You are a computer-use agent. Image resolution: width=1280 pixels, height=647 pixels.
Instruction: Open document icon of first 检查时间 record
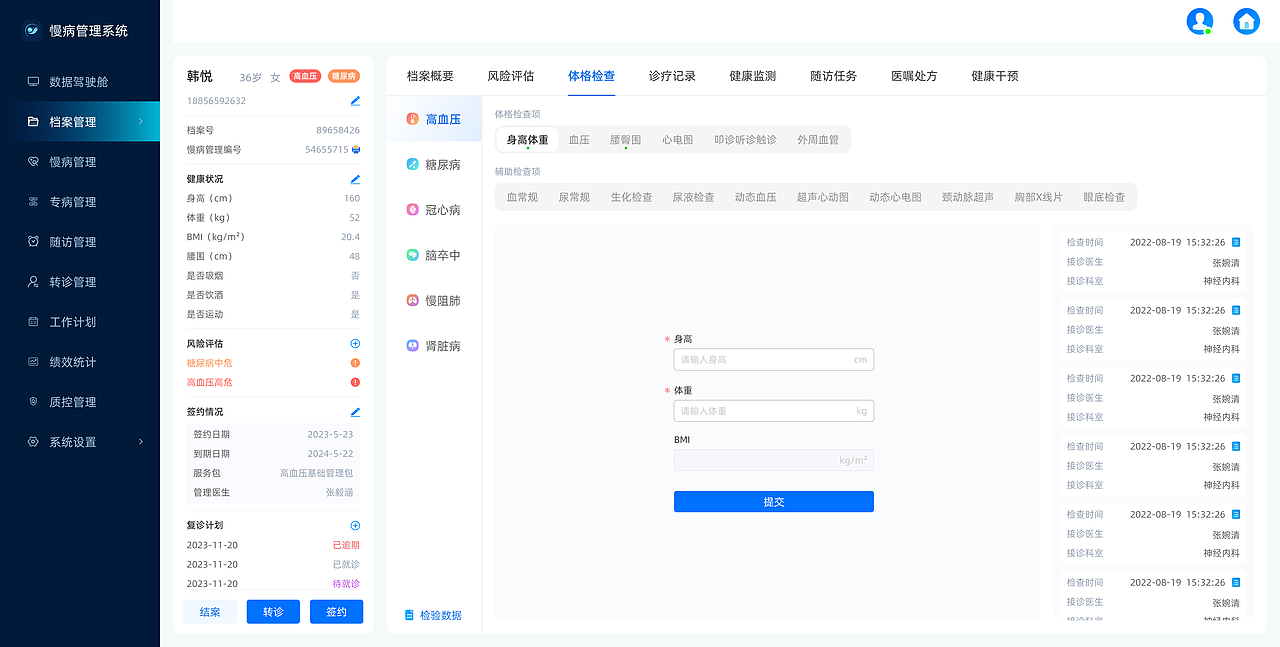[1236, 242]
